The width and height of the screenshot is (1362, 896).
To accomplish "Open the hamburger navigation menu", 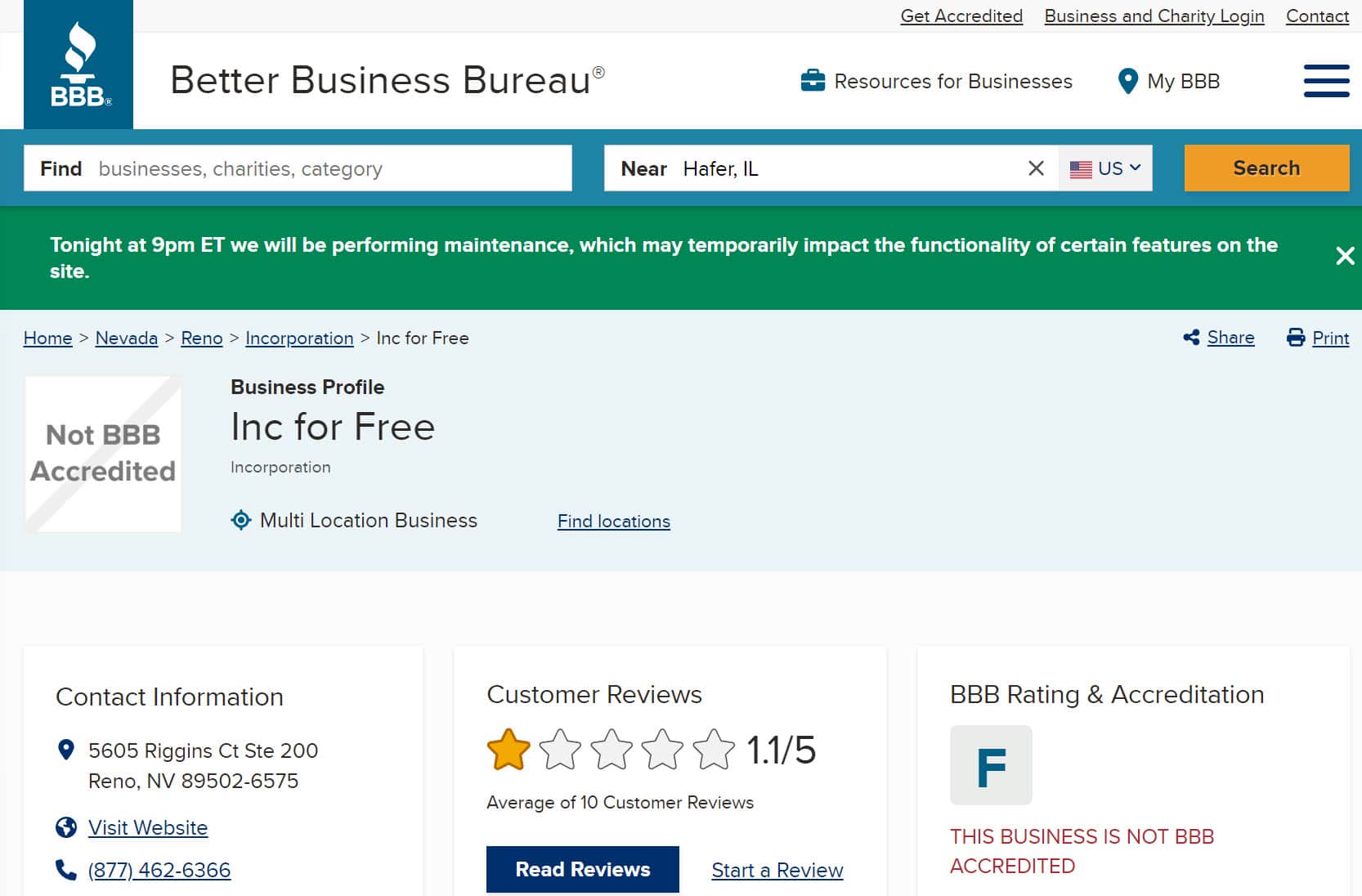I will [1325, 81].
